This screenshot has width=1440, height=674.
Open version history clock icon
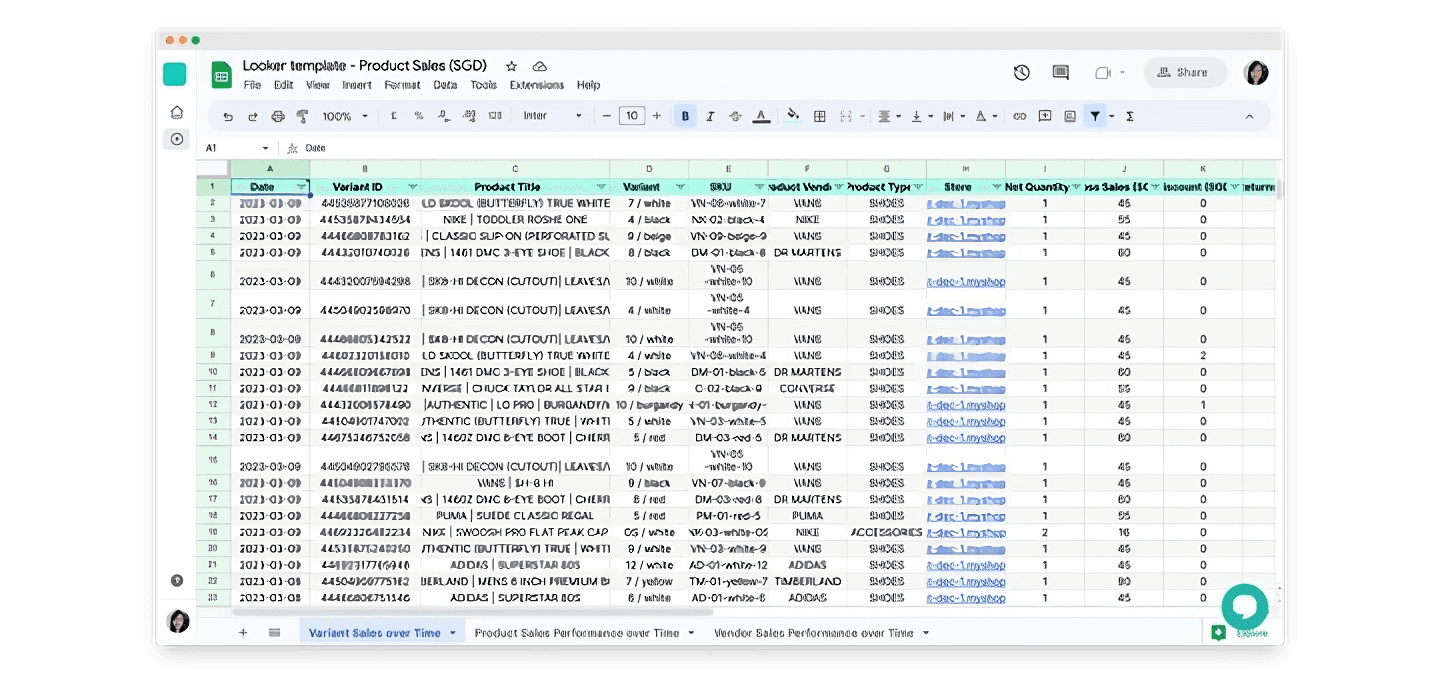pos(1021,72)
